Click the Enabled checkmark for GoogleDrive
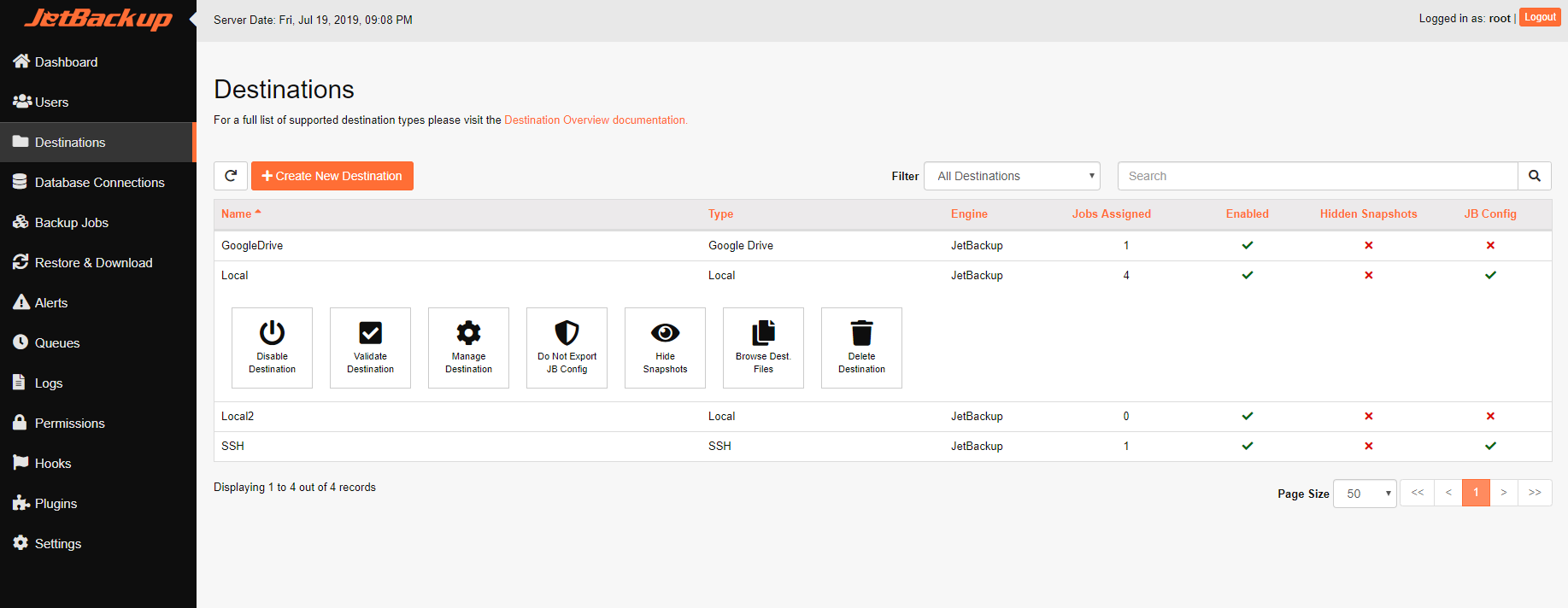The height and width of the screenshot is (608, 1568). click(x=1248, y=245)
